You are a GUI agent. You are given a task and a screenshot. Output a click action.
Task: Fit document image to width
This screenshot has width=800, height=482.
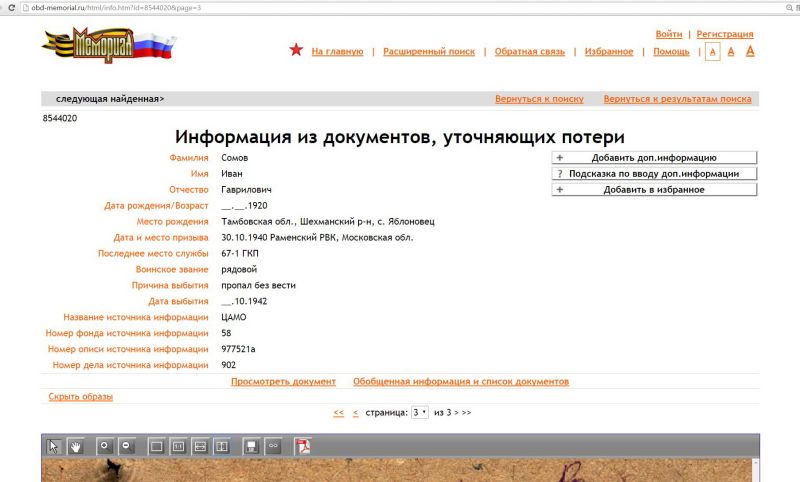(x=200, y=446)
